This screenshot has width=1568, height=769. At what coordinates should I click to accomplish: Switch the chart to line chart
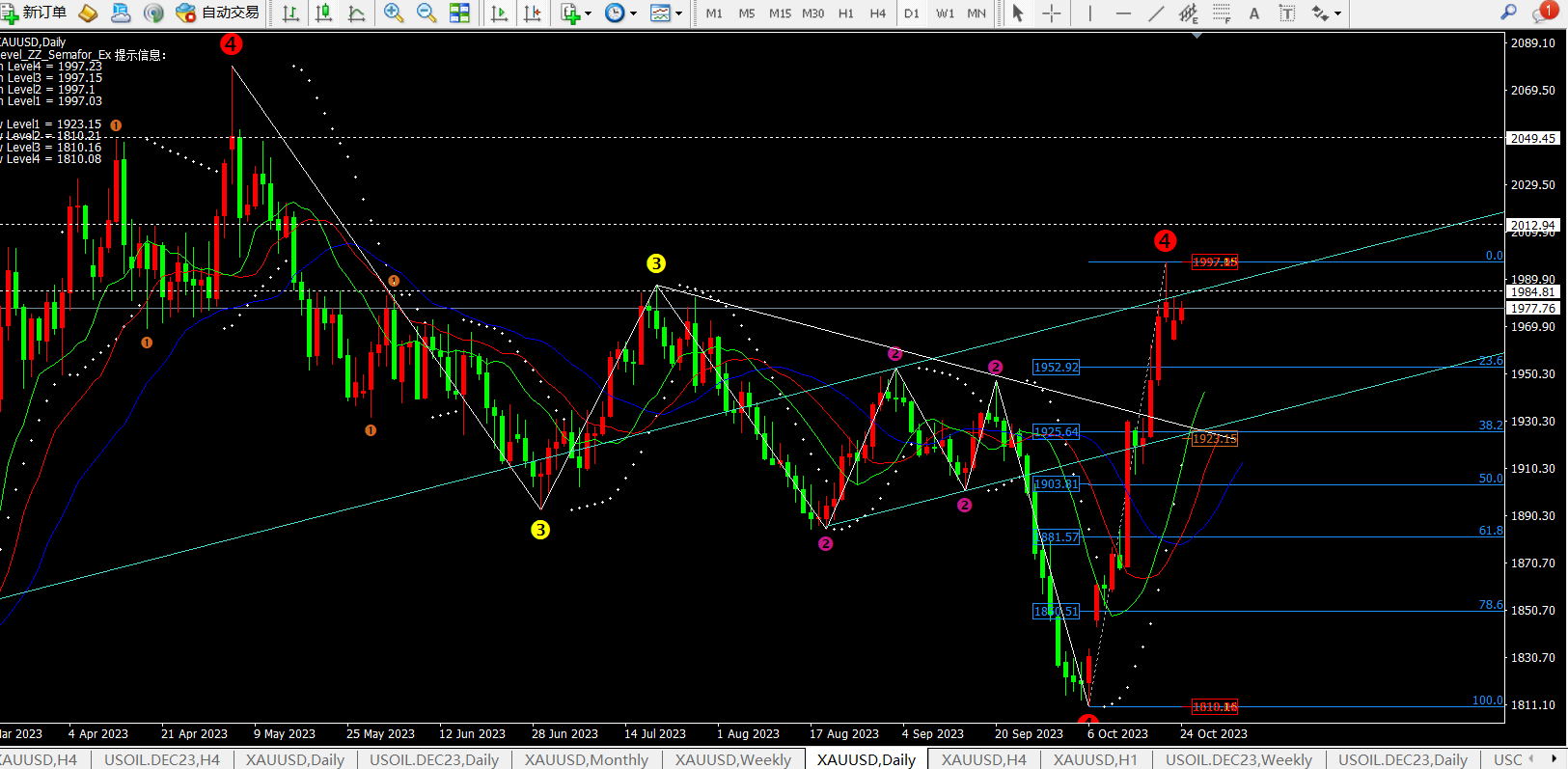pyautogui.click(x=356, y=13)
